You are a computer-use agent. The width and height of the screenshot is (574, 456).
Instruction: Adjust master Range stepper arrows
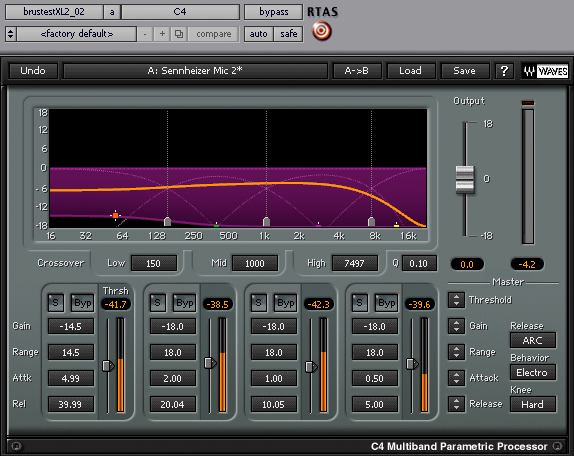(x=456, y=352)
